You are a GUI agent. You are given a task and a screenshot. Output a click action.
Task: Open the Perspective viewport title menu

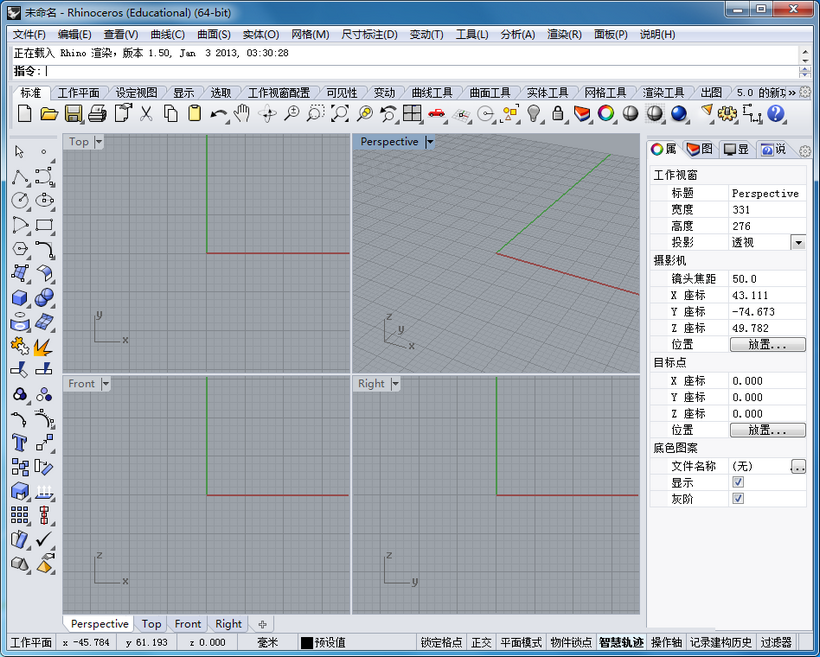pos(430,141)
